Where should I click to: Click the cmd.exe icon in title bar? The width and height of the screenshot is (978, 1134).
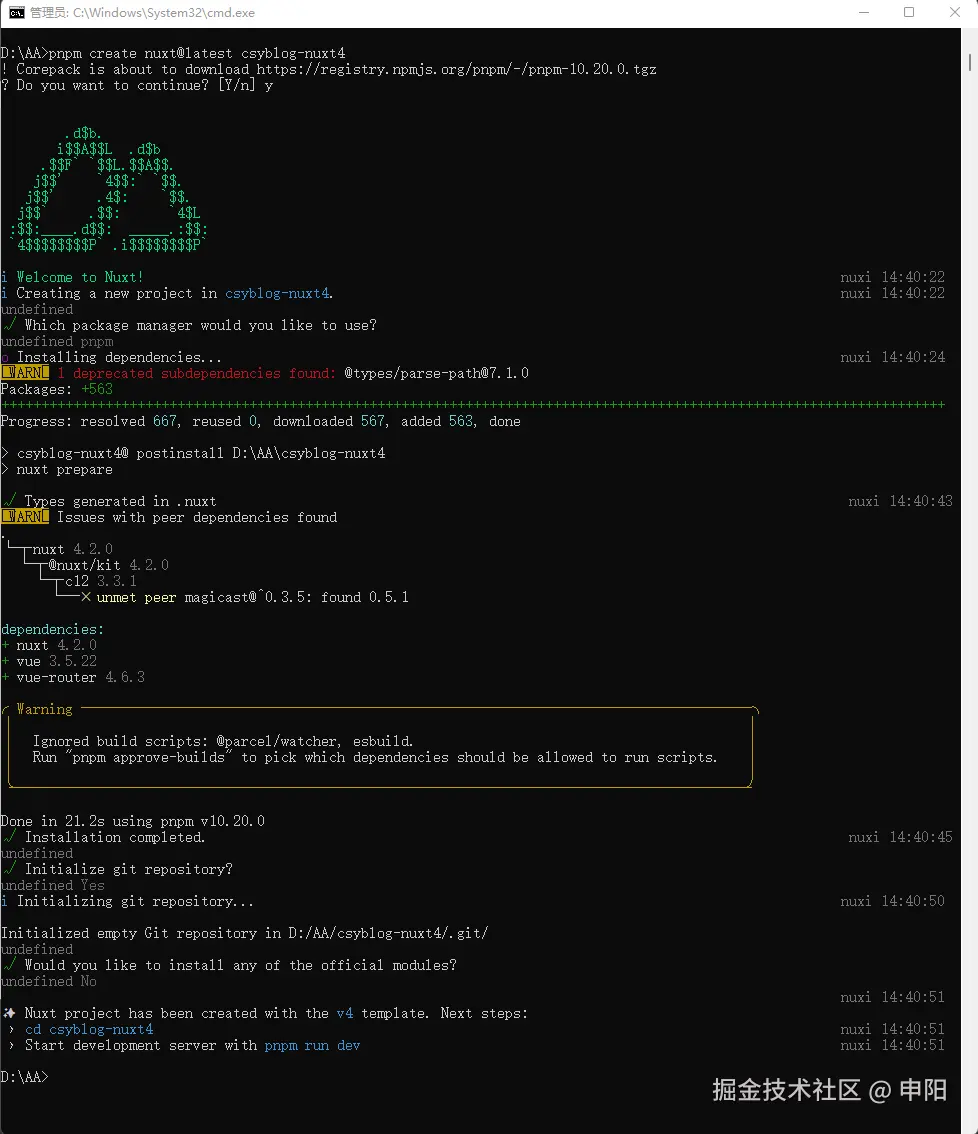tap(16, 13)
